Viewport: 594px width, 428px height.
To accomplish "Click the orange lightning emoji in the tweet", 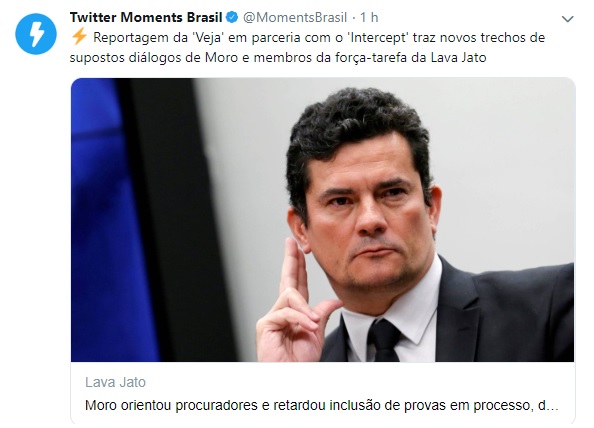I will 79,37.
